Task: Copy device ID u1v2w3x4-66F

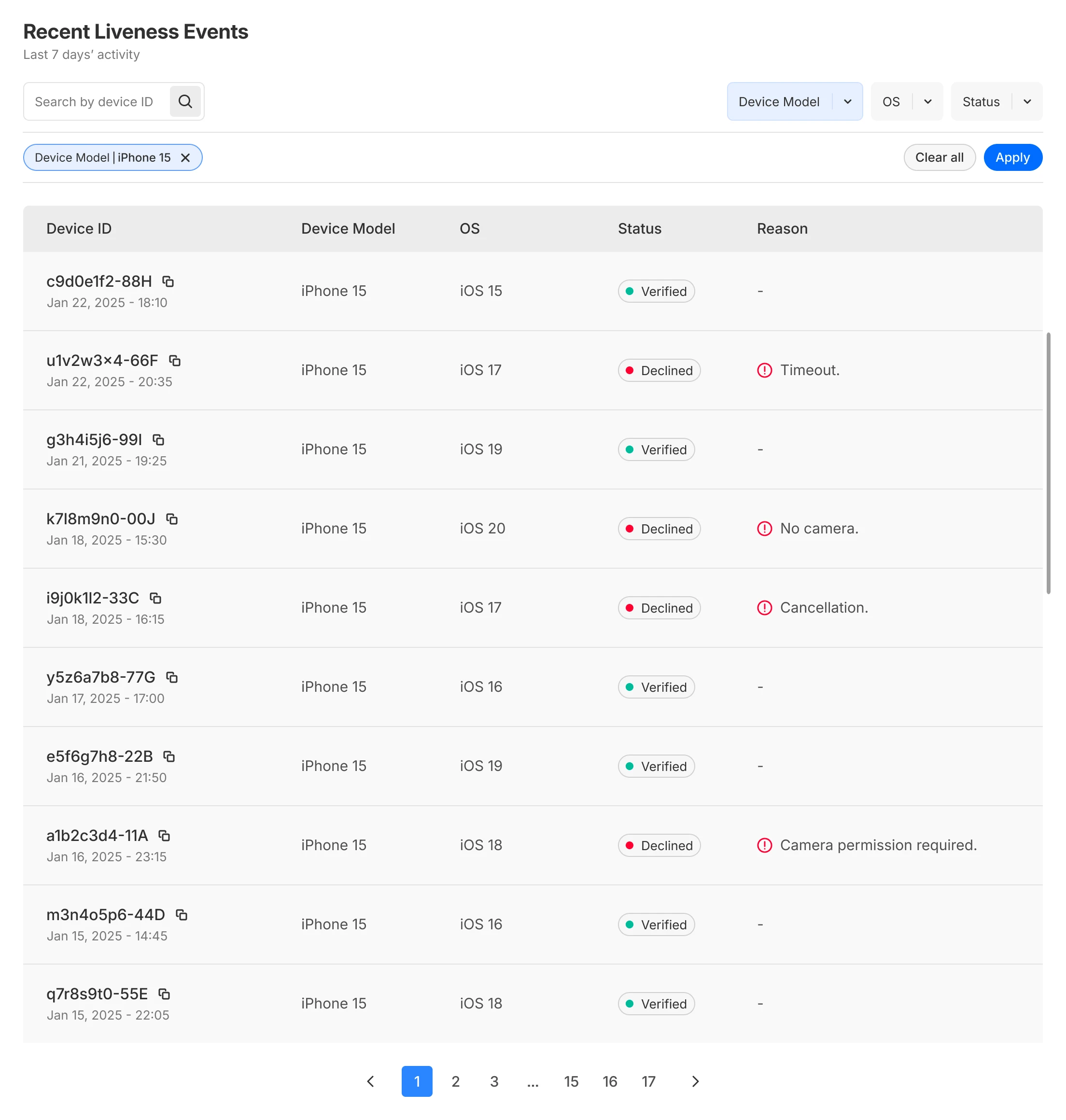Action: pyautogui.click(x=174, y=360)
